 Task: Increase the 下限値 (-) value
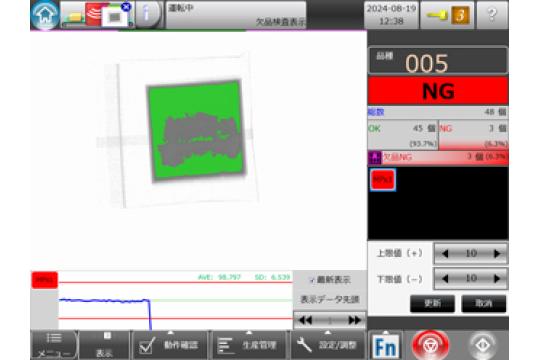pos(497,278)
